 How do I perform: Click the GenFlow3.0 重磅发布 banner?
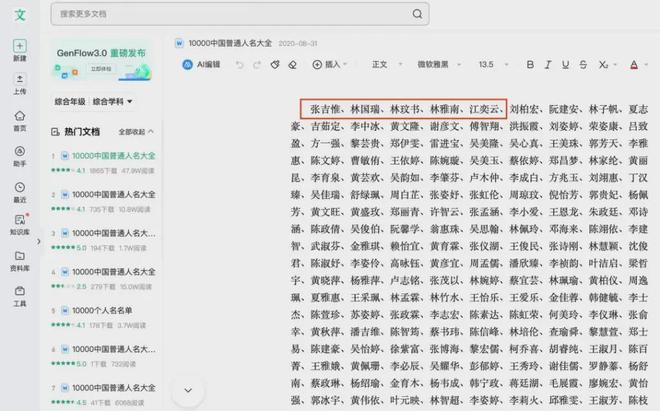(x=102, y=61)
